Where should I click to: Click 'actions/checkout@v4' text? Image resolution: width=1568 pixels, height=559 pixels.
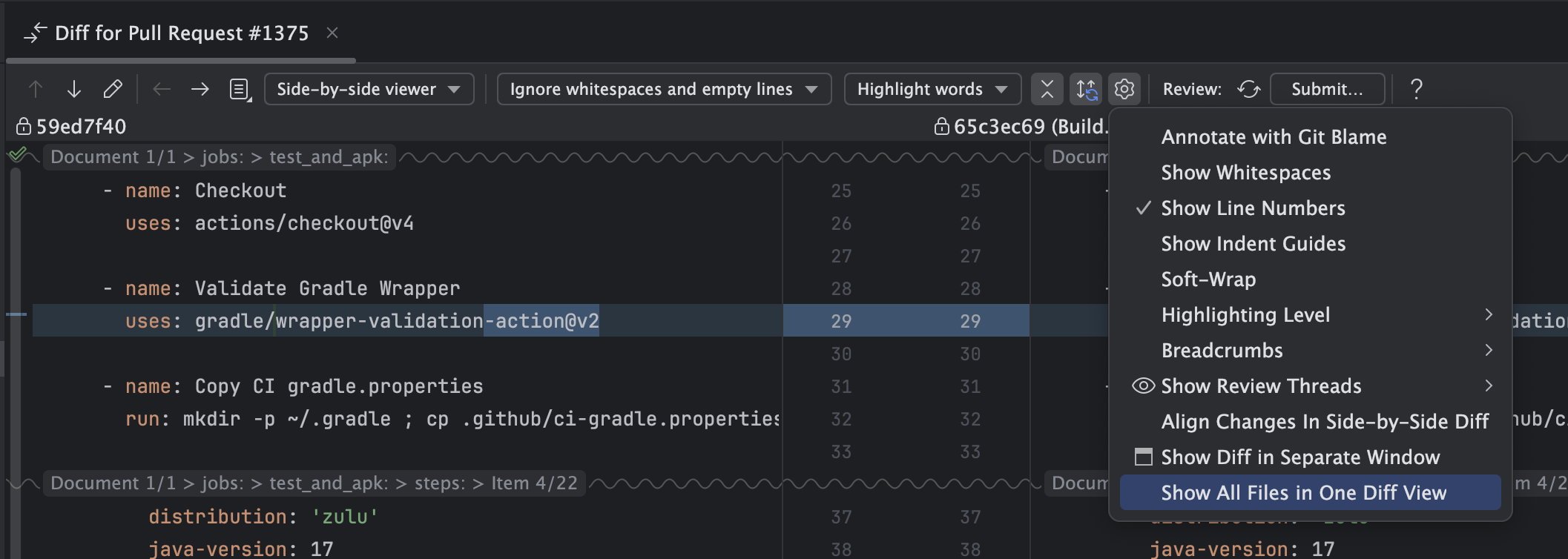pos(304,223)
